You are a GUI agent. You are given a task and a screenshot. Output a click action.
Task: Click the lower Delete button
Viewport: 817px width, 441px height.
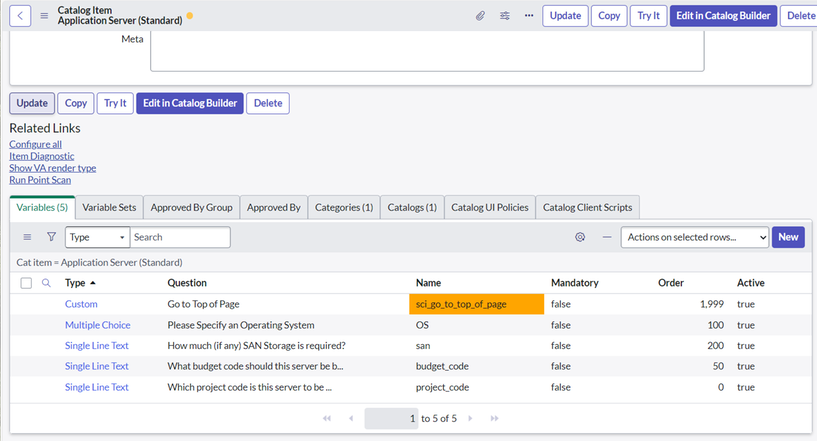[x=268, y=103]
